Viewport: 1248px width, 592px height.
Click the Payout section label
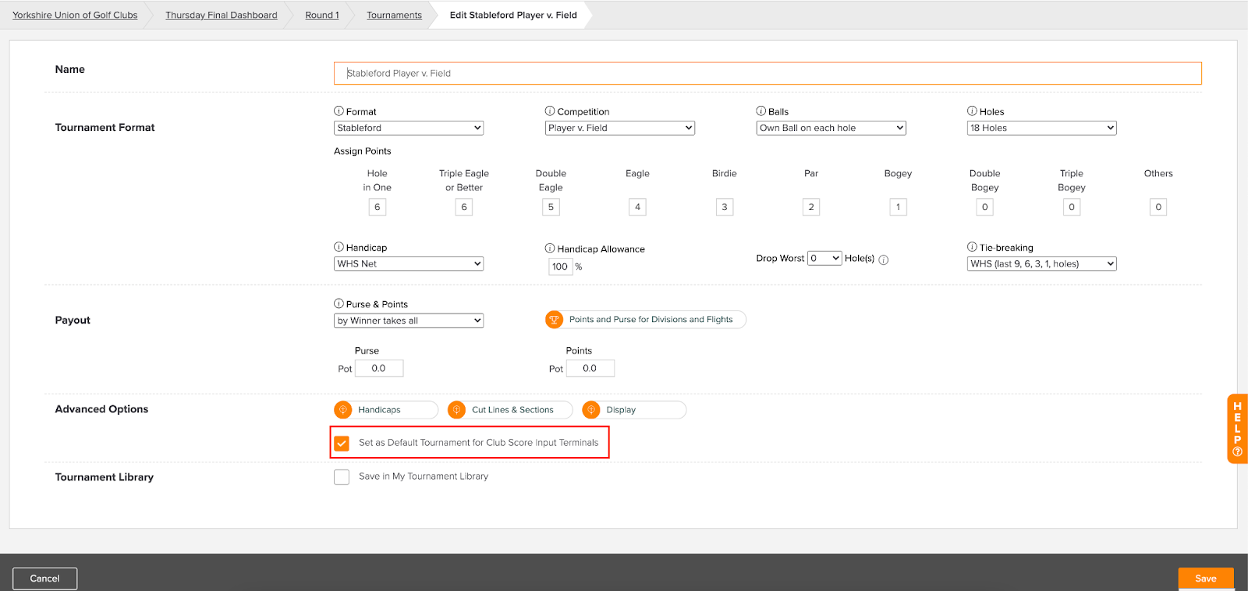pos(73,320)
